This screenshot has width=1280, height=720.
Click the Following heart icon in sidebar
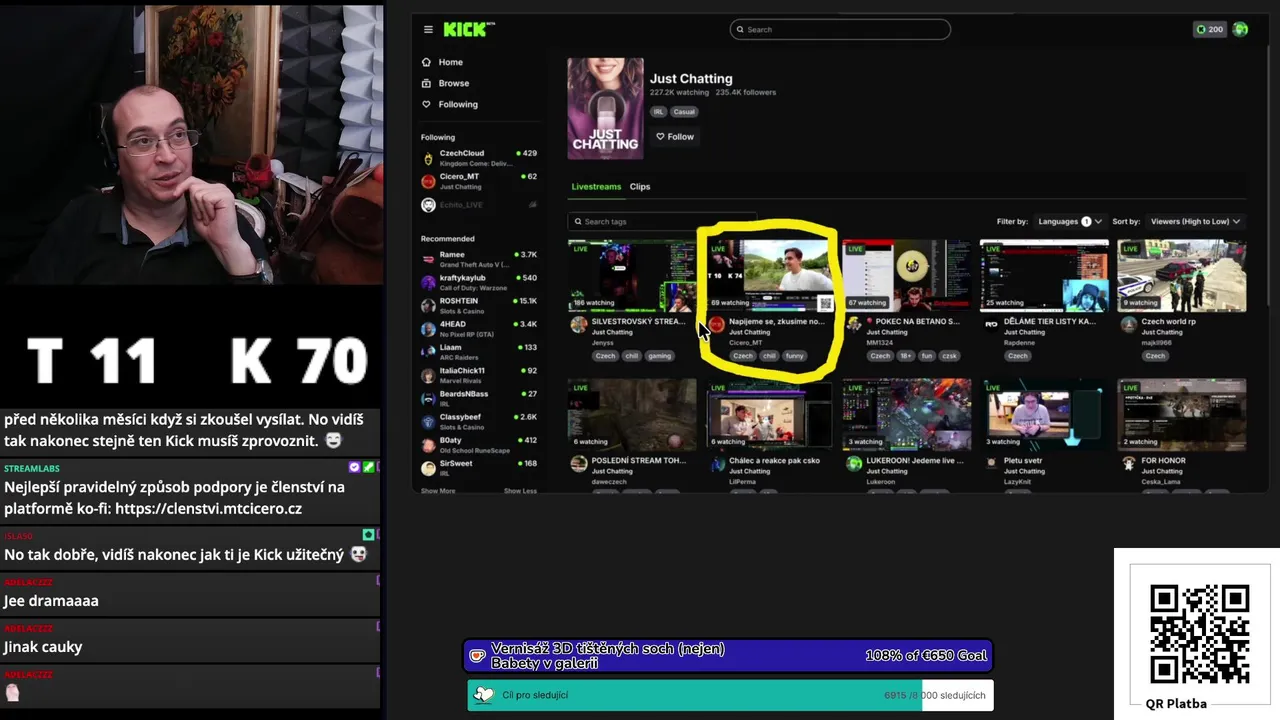pos(427,104)
